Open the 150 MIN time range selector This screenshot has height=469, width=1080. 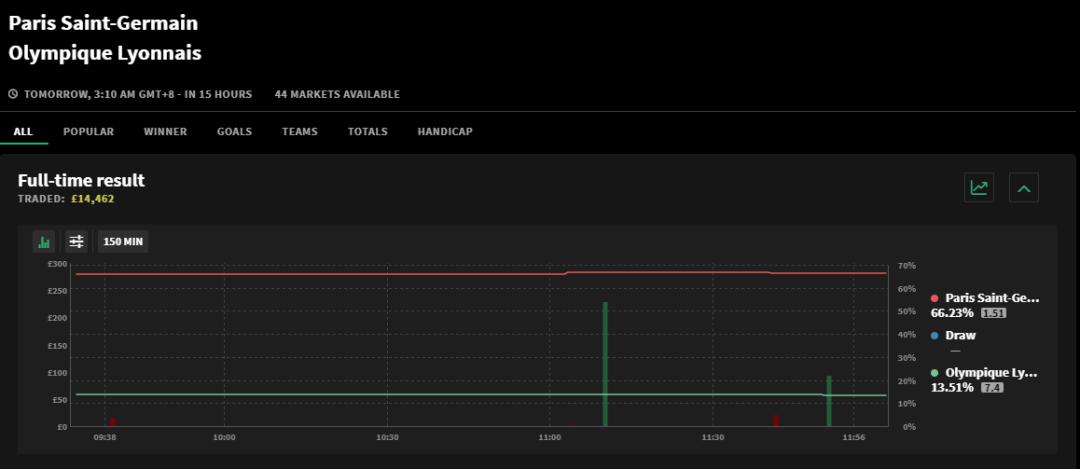tap(123, 242)
